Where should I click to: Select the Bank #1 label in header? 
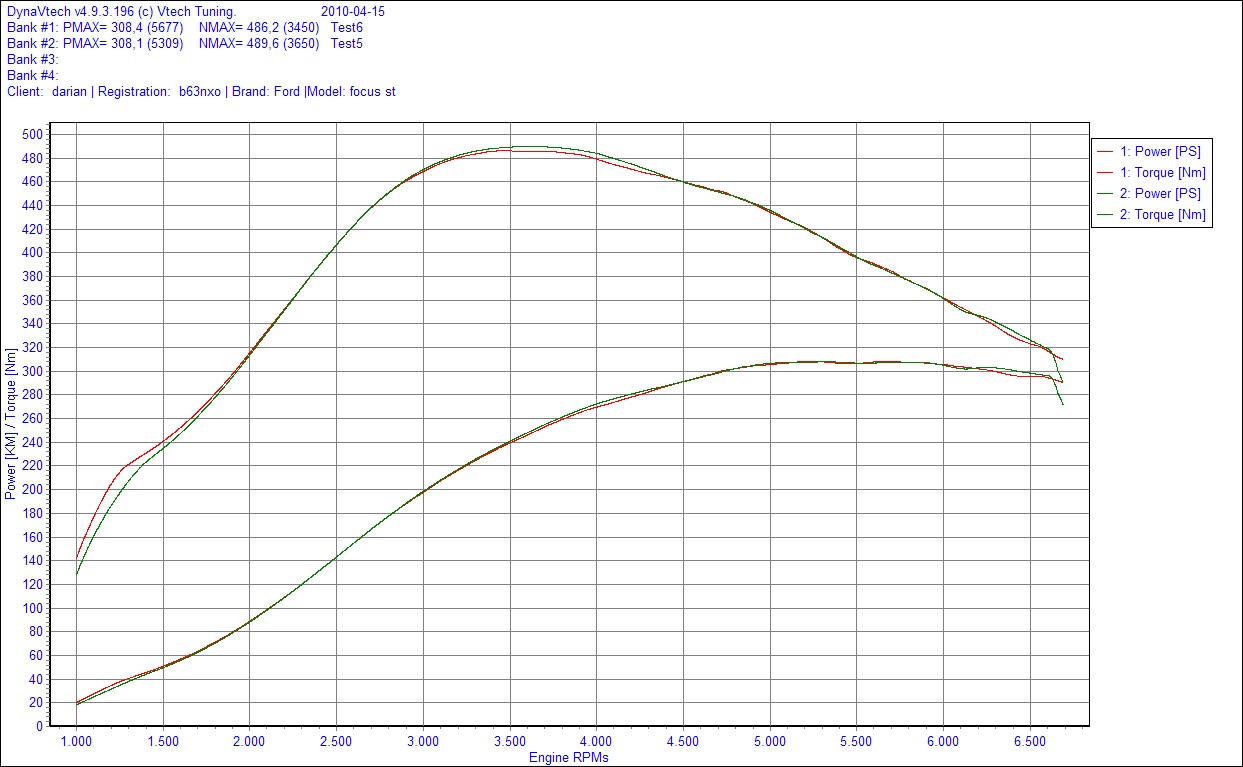[32, 28]
